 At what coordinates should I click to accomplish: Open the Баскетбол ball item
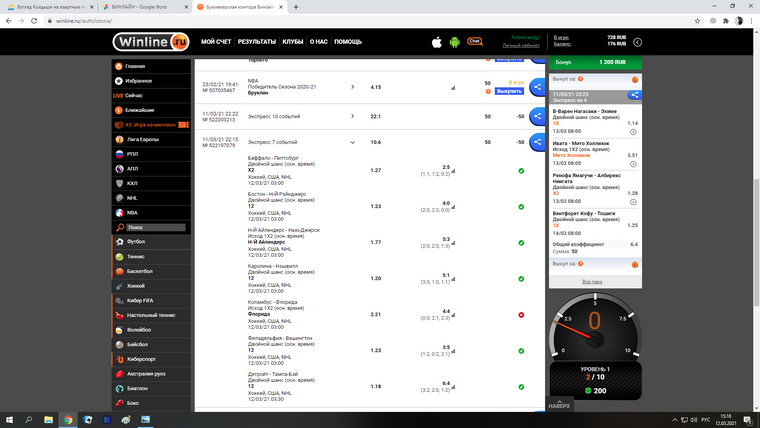pos(151,271)
